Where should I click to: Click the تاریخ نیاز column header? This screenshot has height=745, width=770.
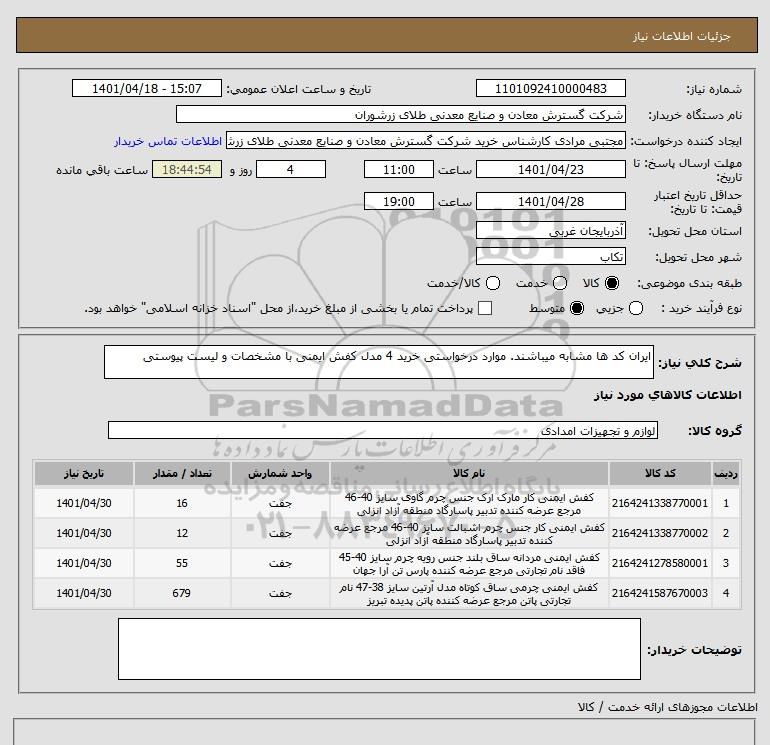pyautogui.click(x=84, y=473)
